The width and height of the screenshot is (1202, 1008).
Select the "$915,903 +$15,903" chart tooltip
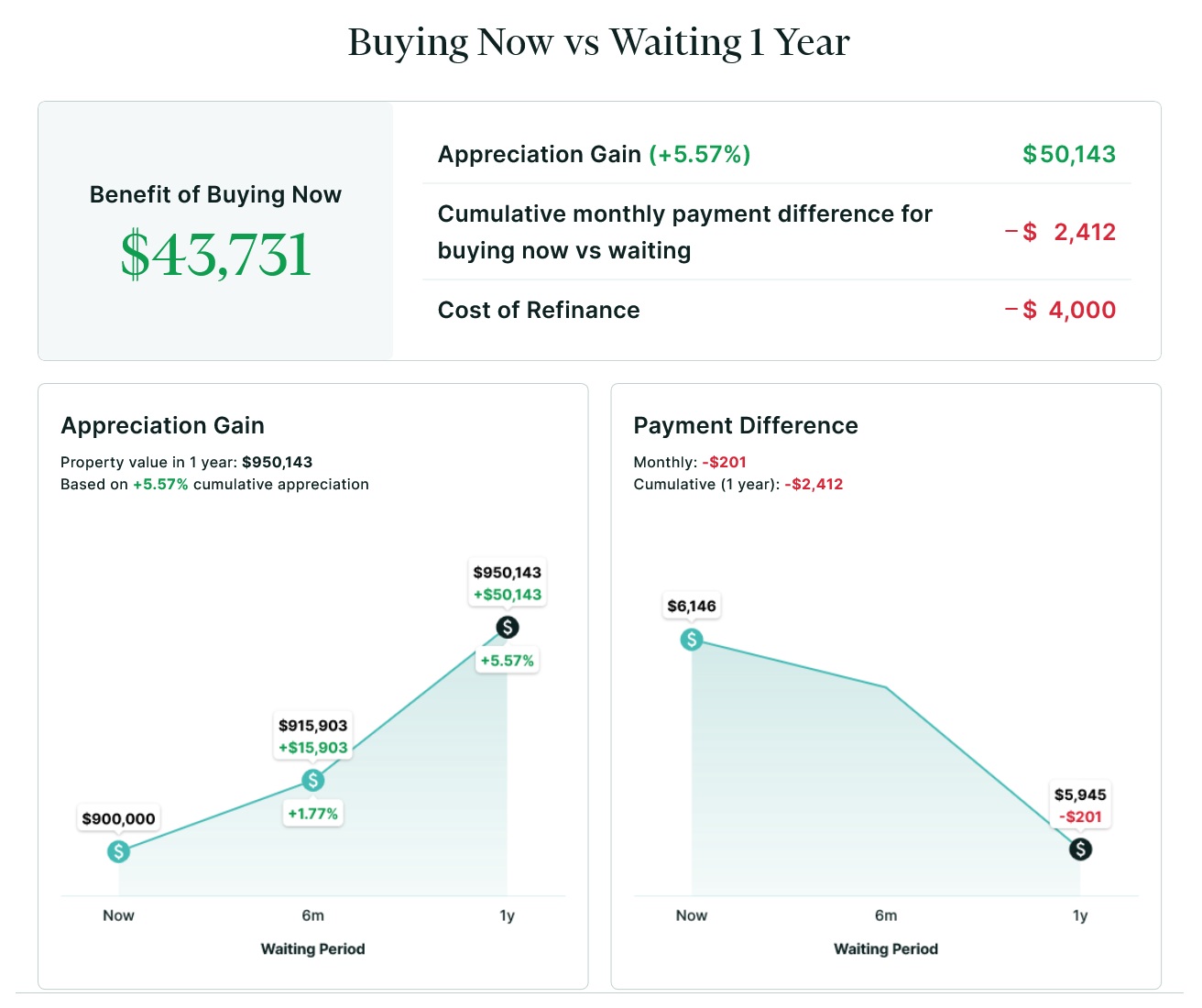(x=313, y=737)
